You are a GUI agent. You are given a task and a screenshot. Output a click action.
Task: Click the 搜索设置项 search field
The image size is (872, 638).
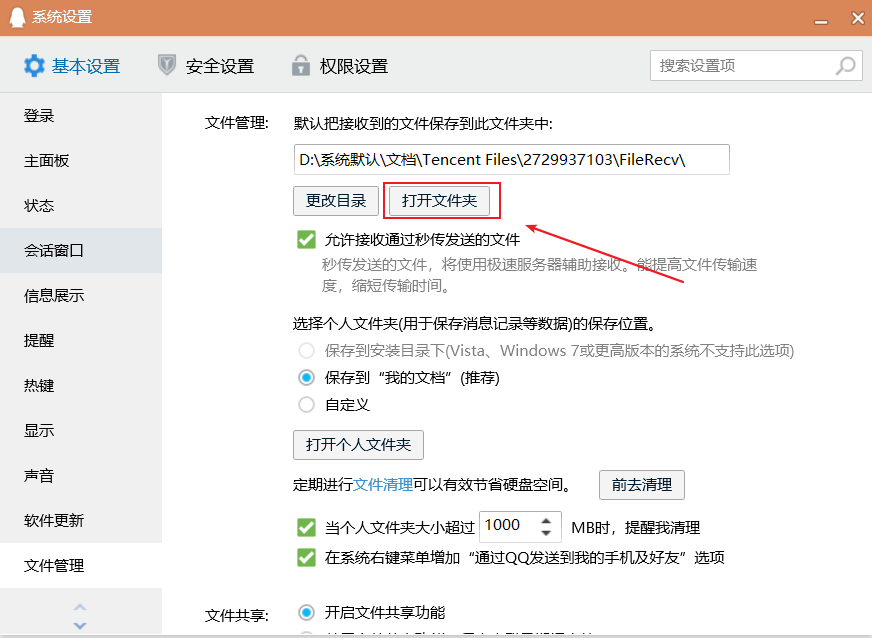tap(756, 66)
